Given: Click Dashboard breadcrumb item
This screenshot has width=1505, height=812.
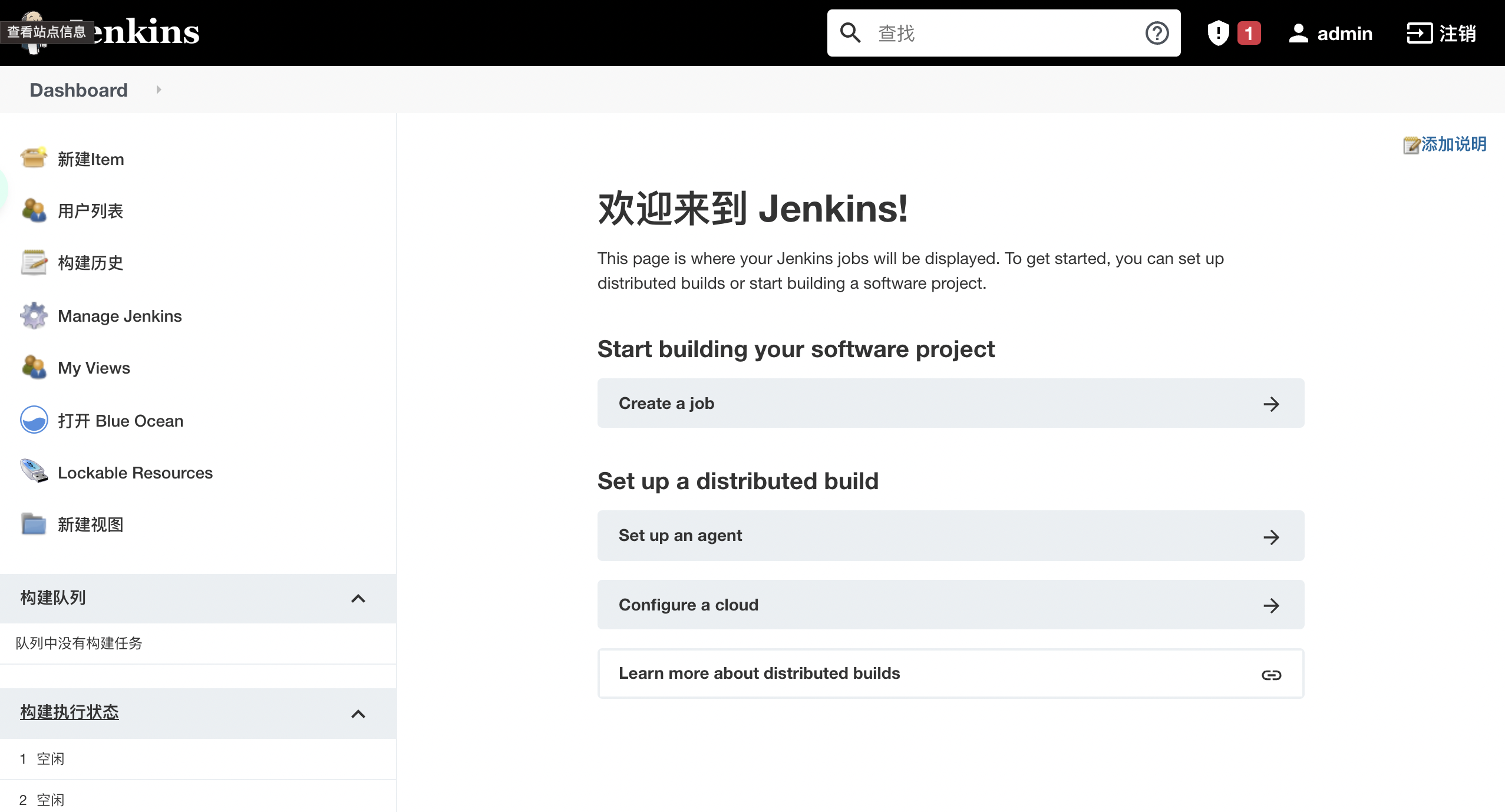Looking at the screenshot, I should pos(78,90).
